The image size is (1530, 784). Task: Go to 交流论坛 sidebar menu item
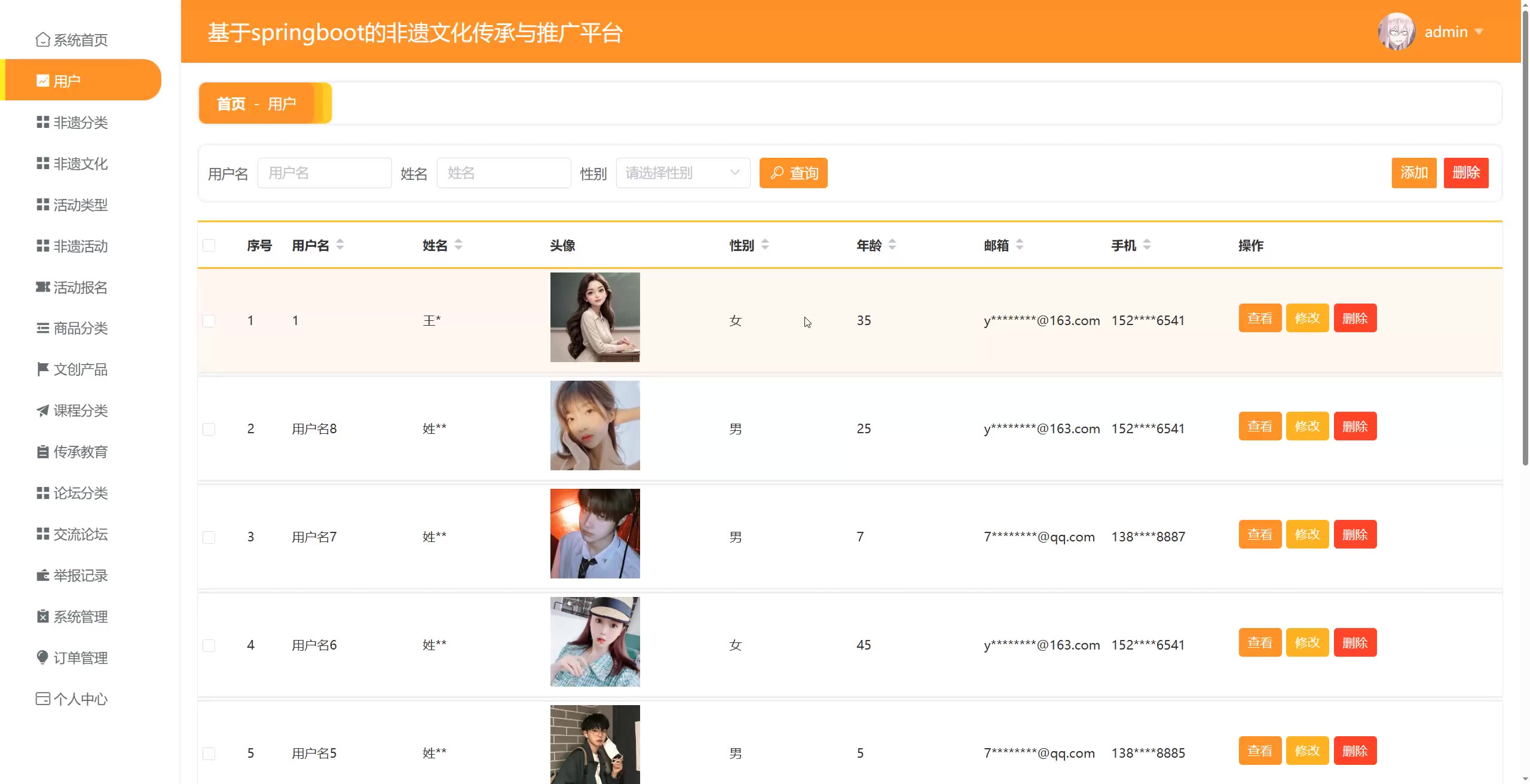coord(80,534)
